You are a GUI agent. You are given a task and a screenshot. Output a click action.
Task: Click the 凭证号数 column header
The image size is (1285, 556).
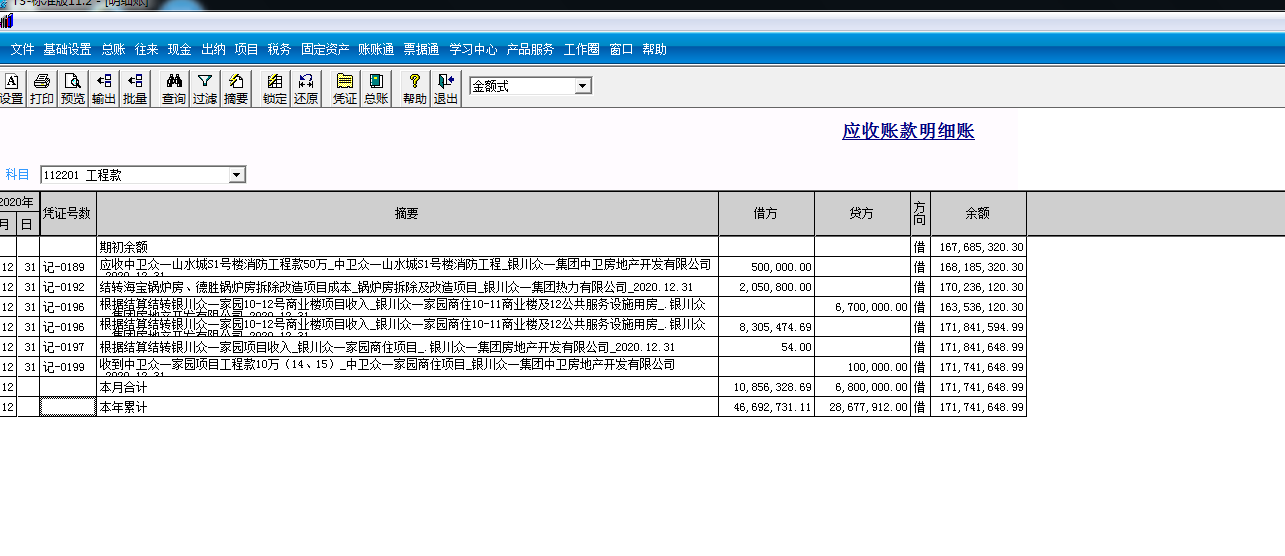coord(68,213)
